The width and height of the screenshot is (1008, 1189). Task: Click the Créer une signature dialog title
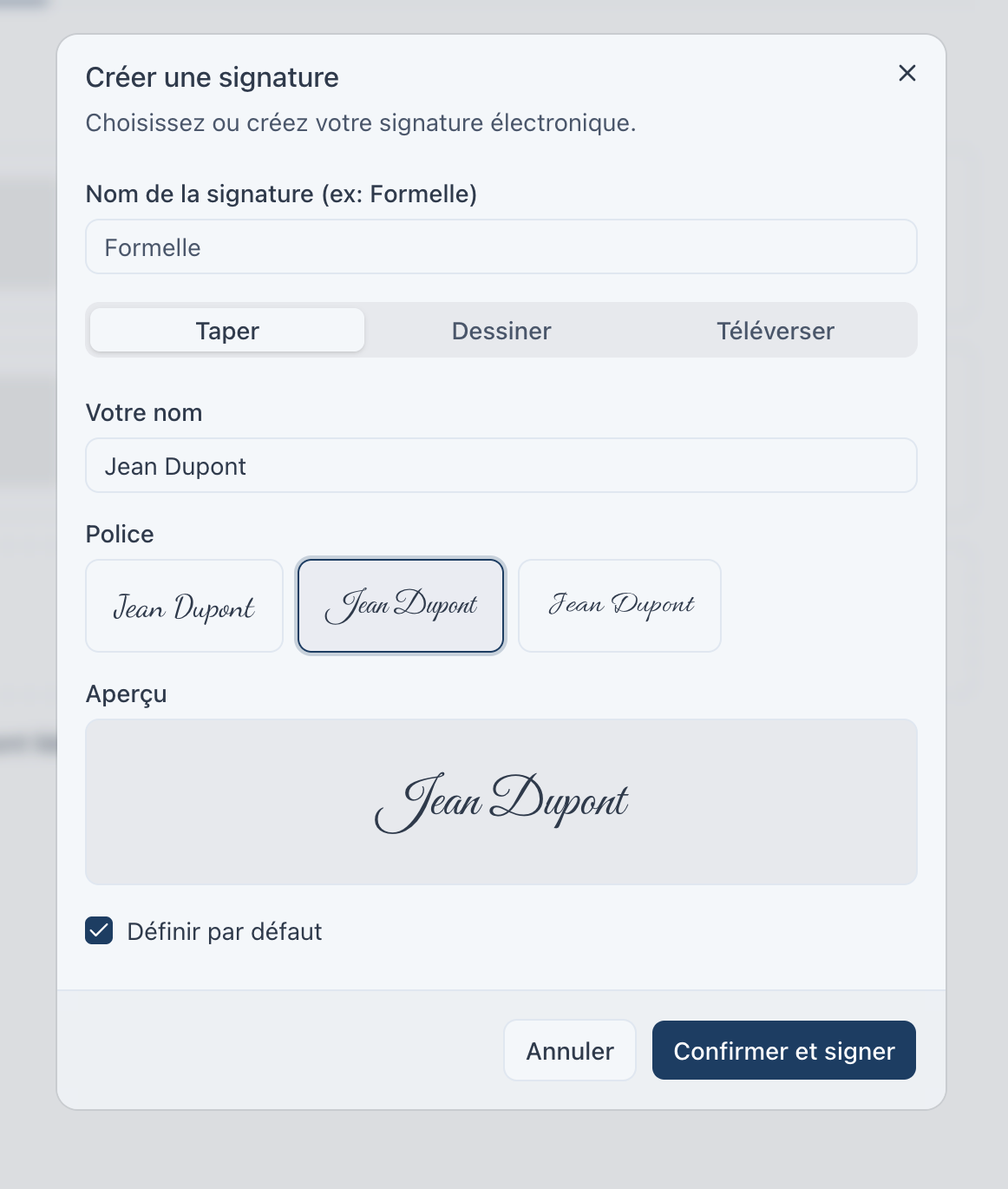pyautogui.click(x=212, y=77)
